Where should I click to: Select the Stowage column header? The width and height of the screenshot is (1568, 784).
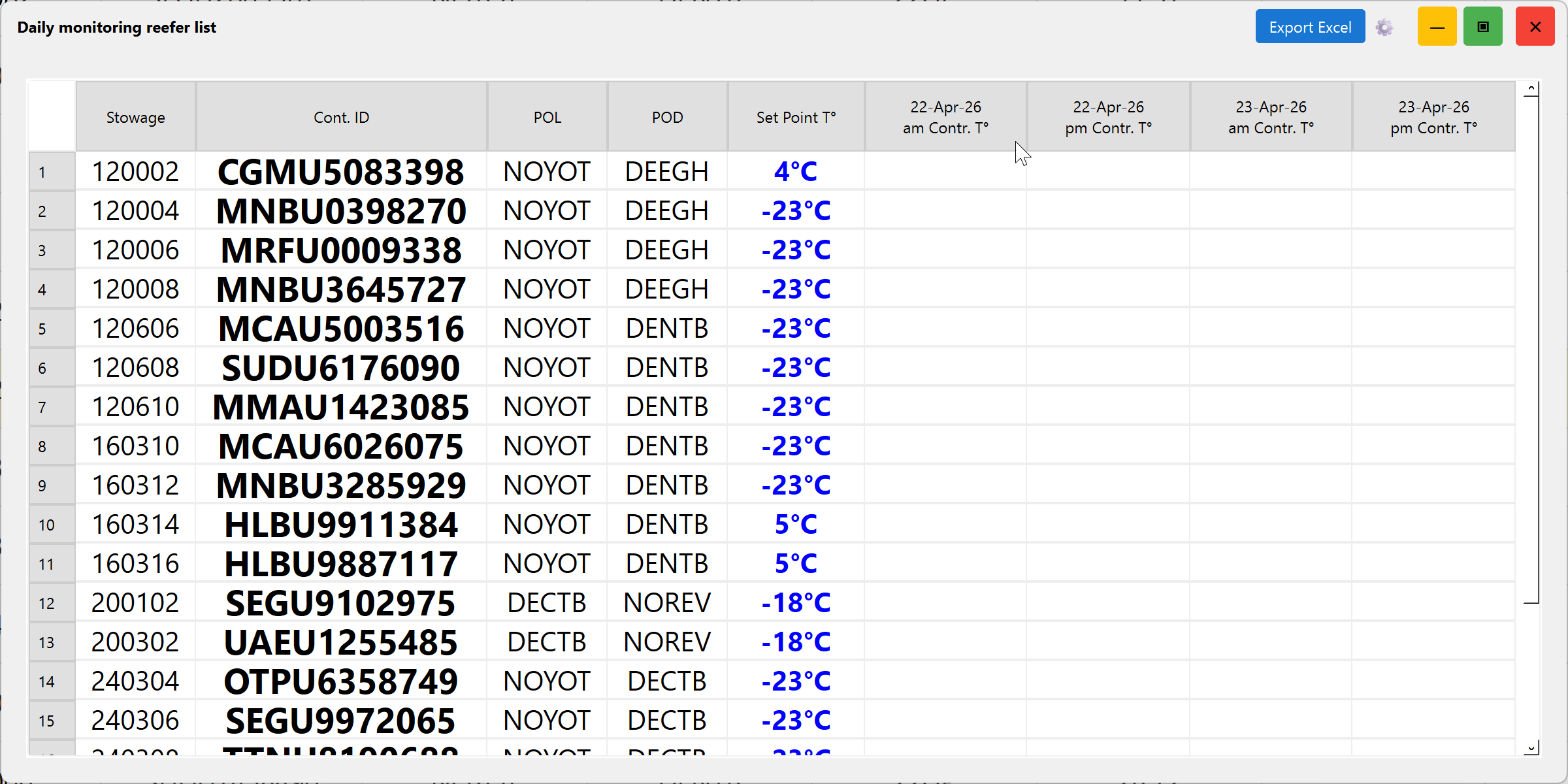136,117
